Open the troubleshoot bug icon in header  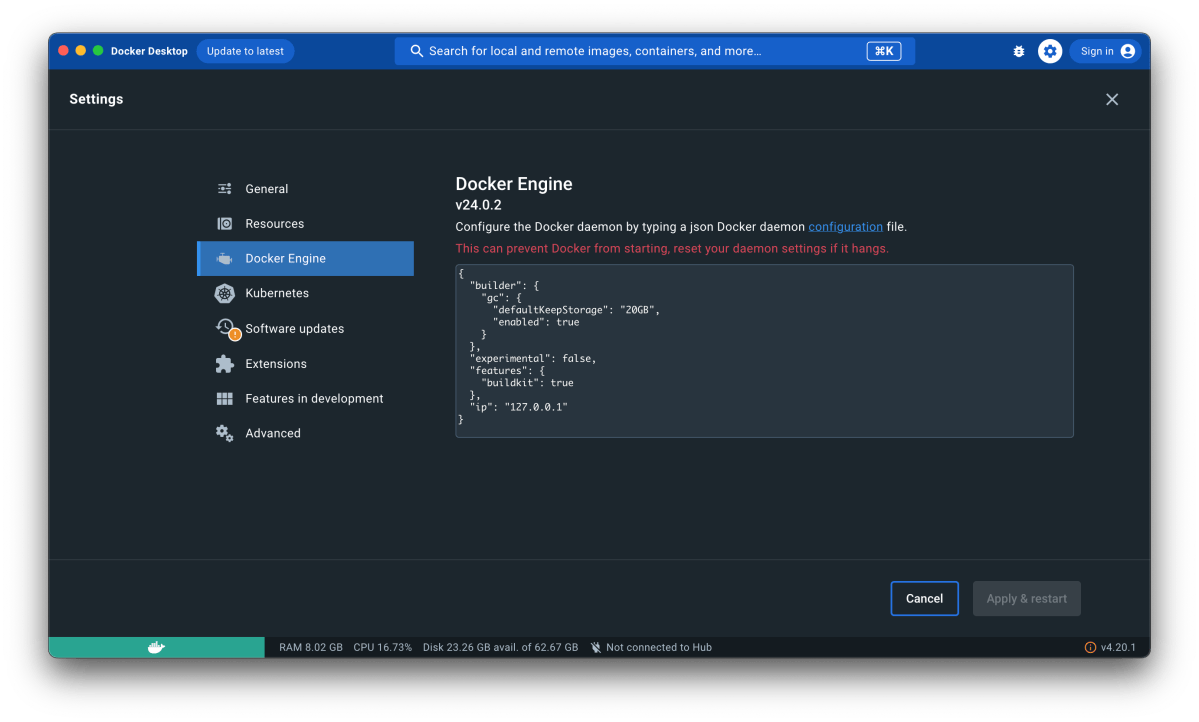coord(1019,51)
